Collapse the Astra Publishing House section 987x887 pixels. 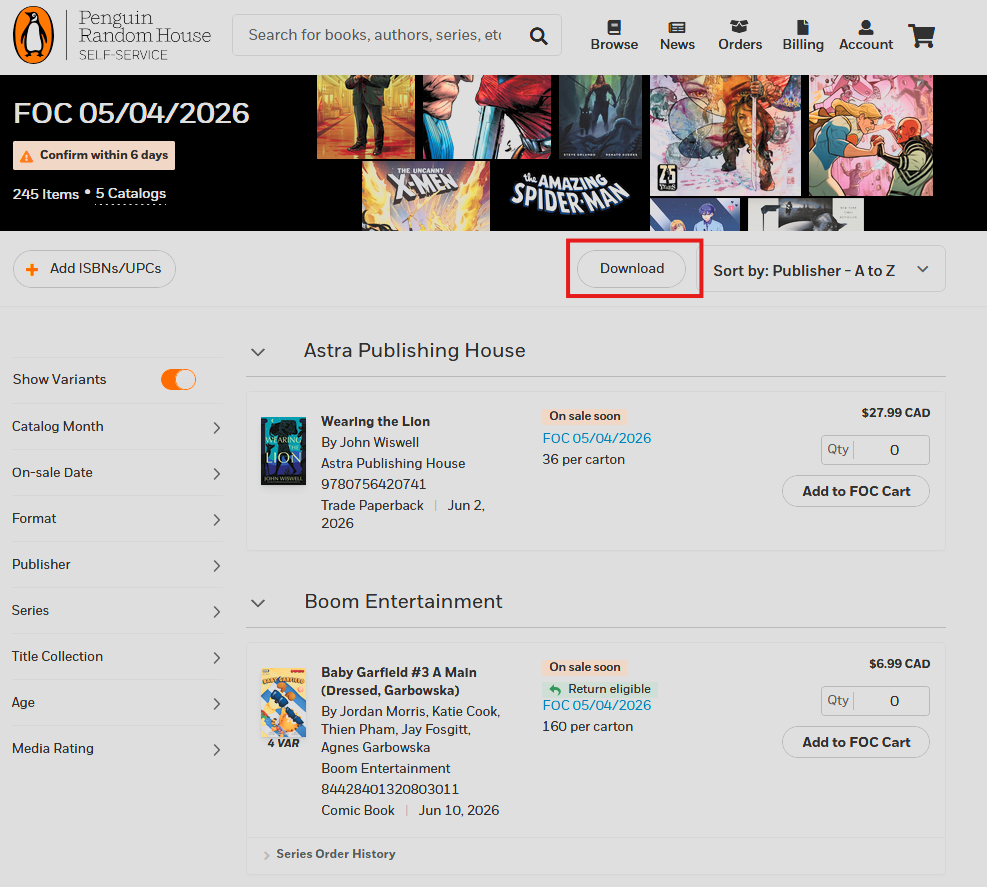point(258,352)
